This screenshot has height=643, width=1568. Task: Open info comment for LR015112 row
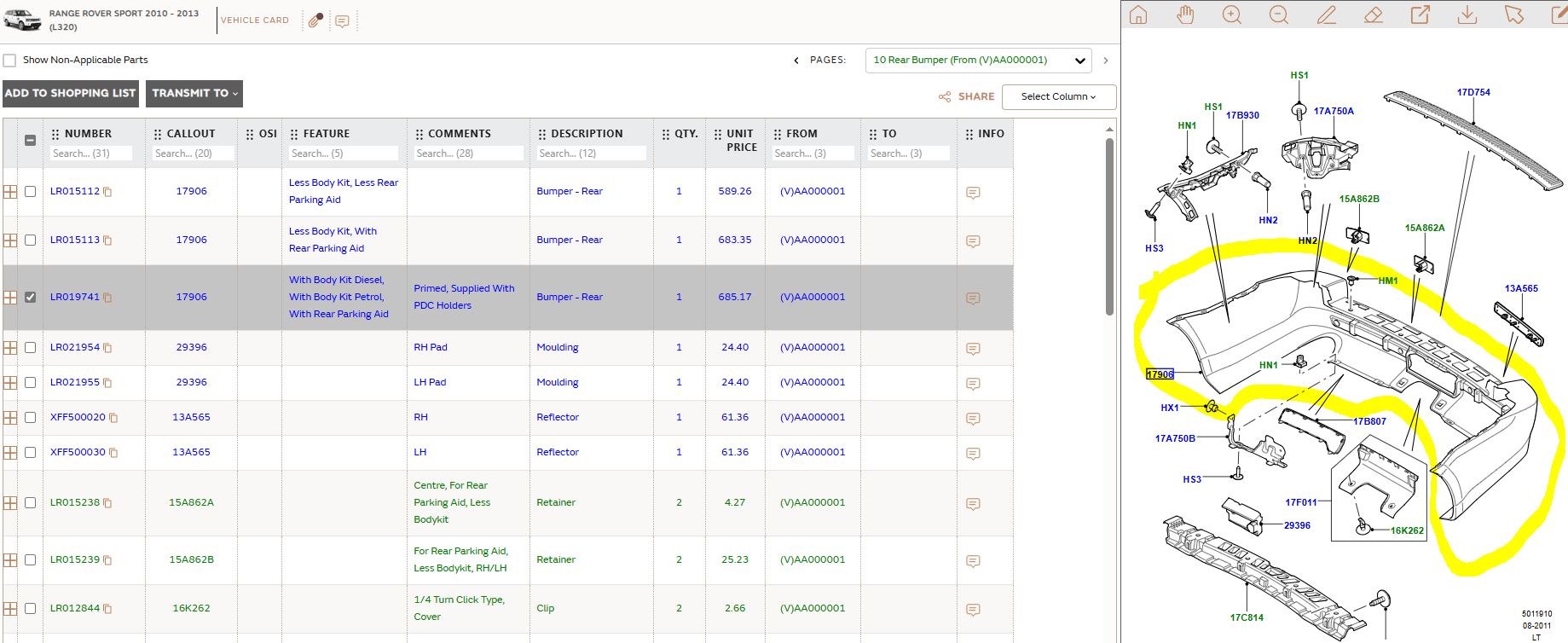coord(973,193)
